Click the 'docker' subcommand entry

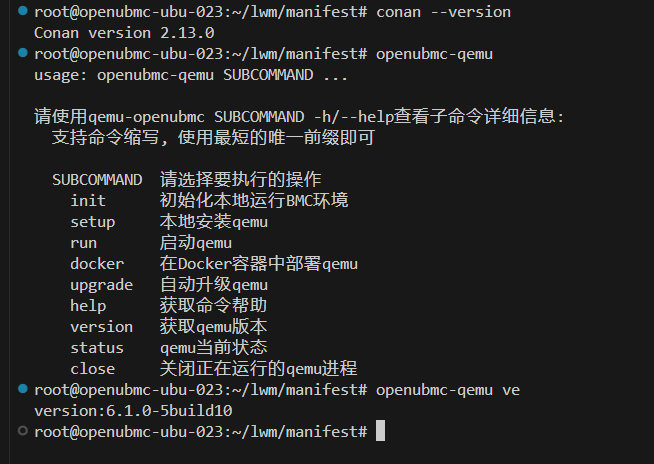coord(97,263)
